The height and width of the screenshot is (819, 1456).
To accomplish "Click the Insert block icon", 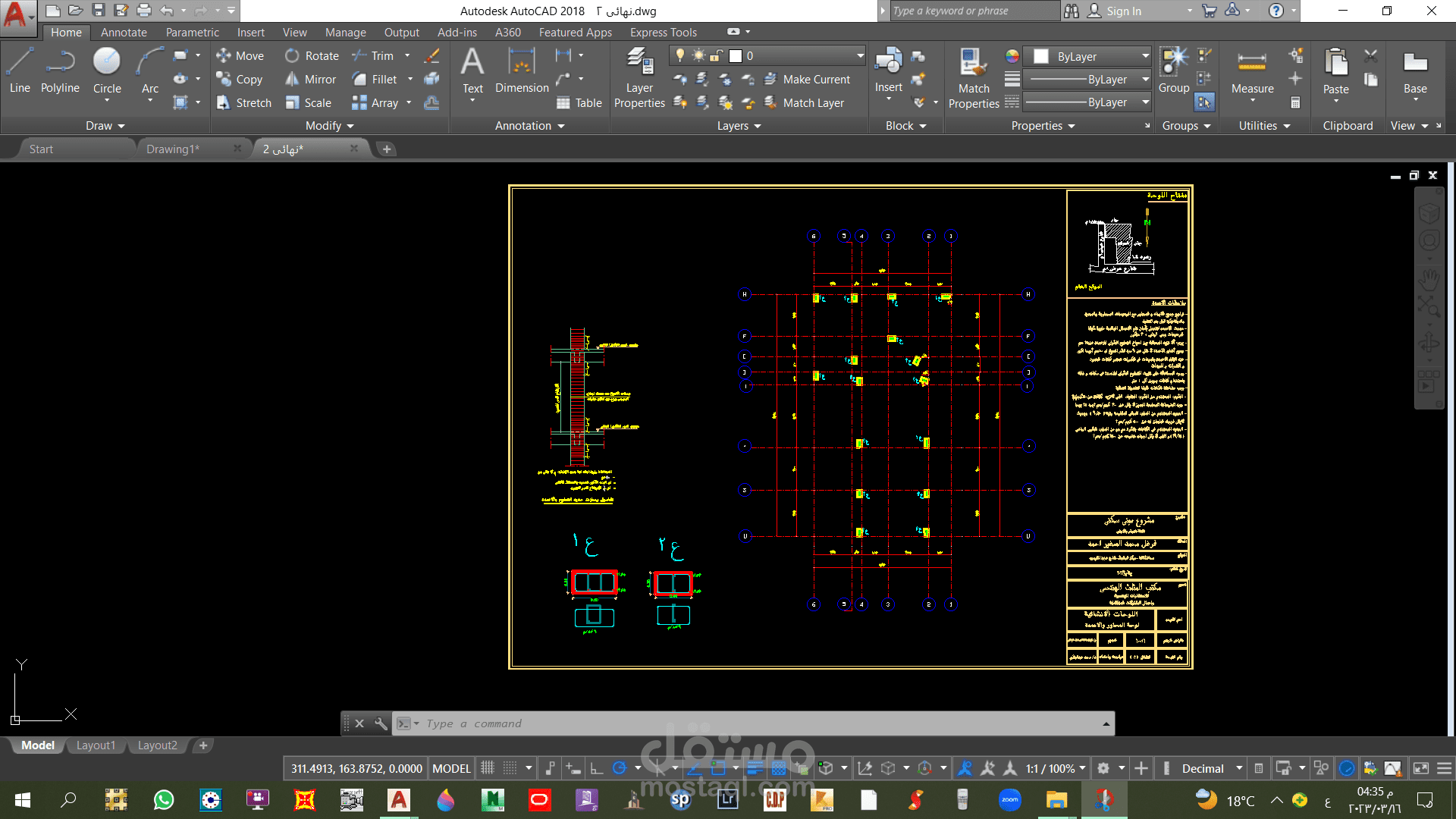I will (888, 67).
